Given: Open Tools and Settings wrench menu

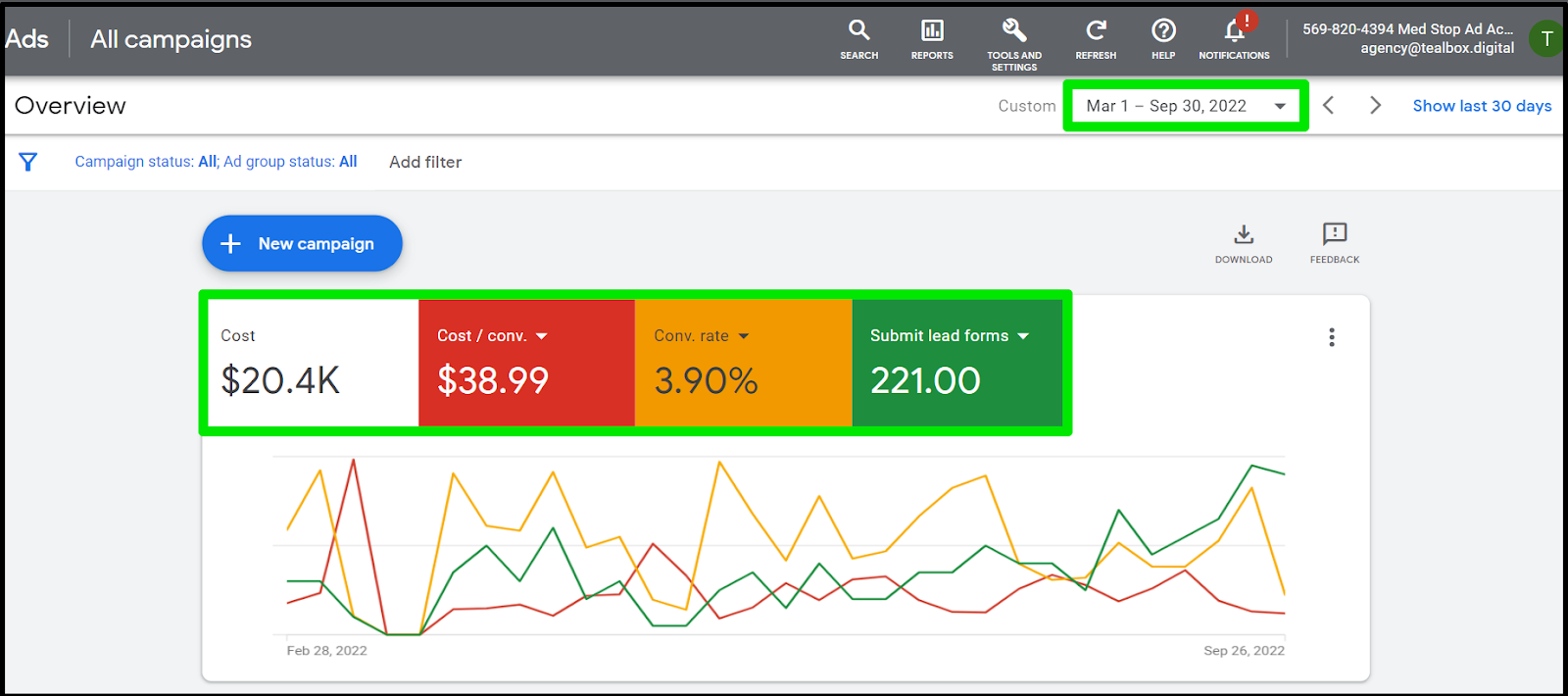Looking at the screenshot, I should coord(1014,44).
